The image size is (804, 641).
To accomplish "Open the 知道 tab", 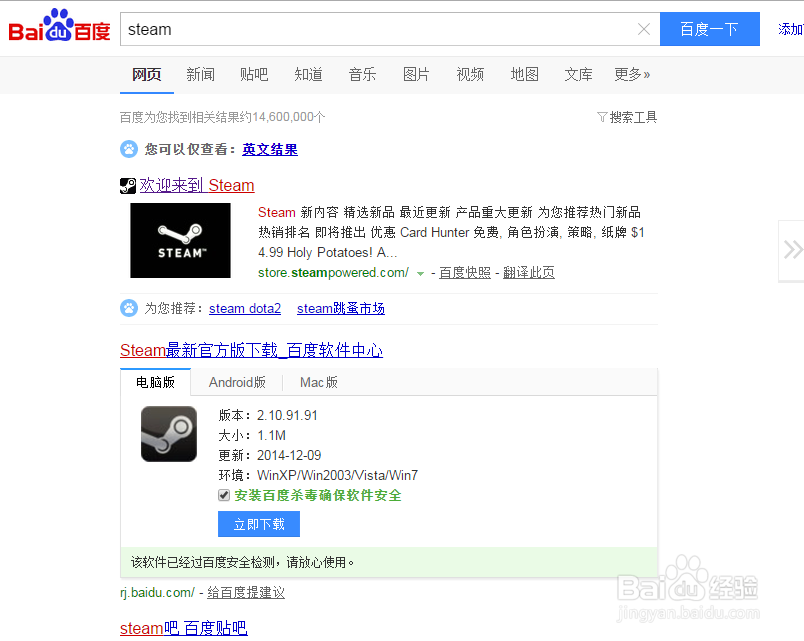I will tap(309, 75).
